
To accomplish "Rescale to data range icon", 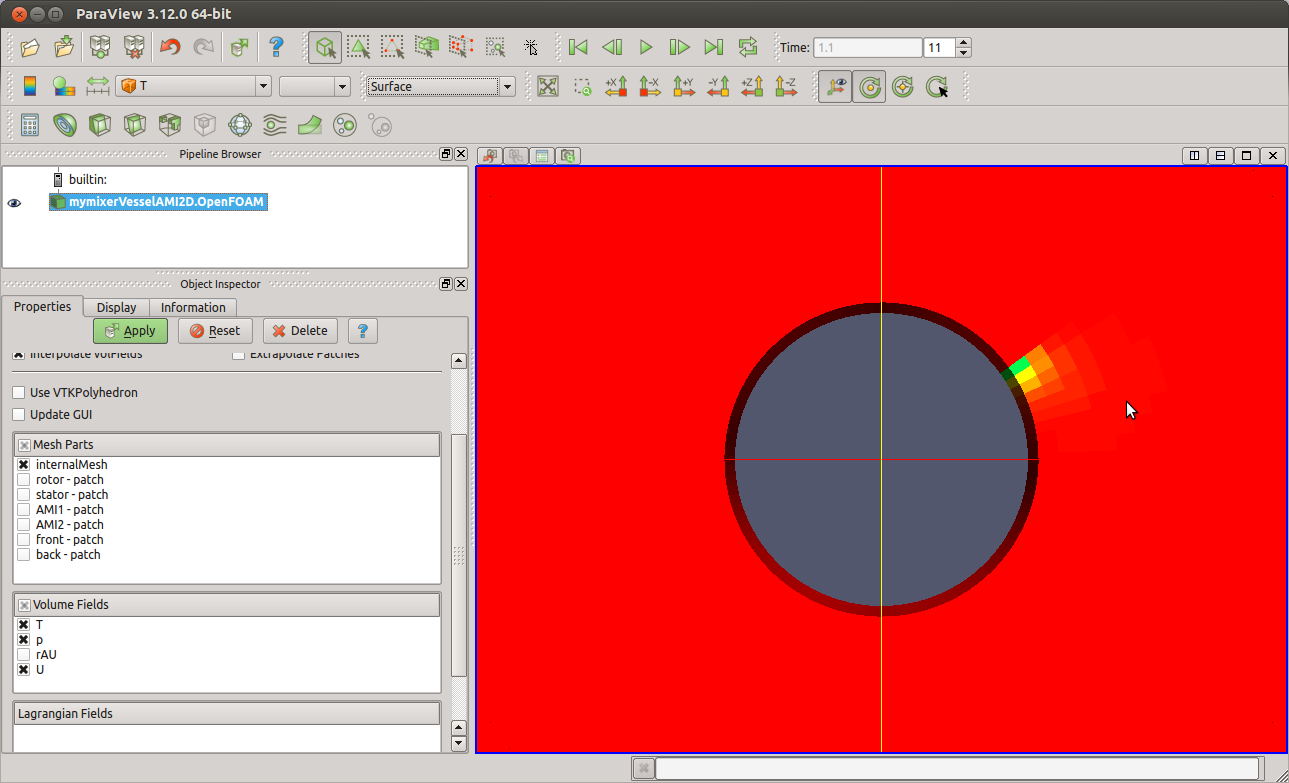I will 97,86.
